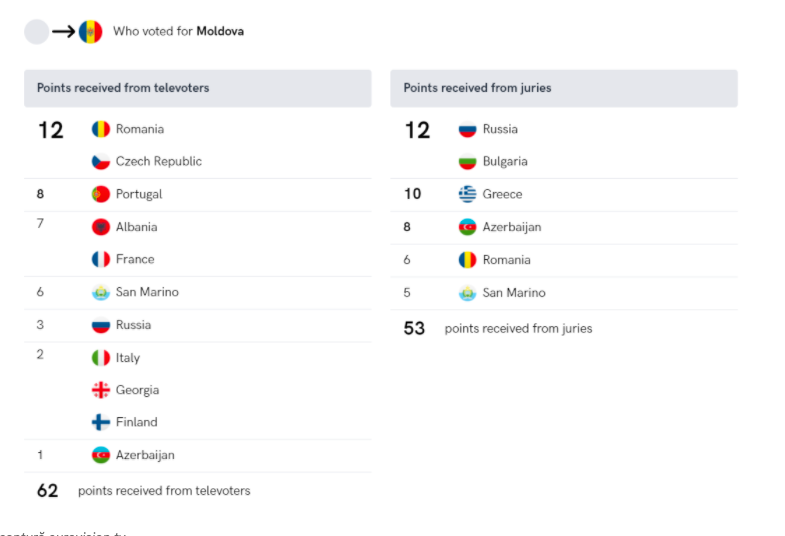Select the Azerbaijan label in the juries list
This screenshot has width=785, height=536.
click(512, 227)
